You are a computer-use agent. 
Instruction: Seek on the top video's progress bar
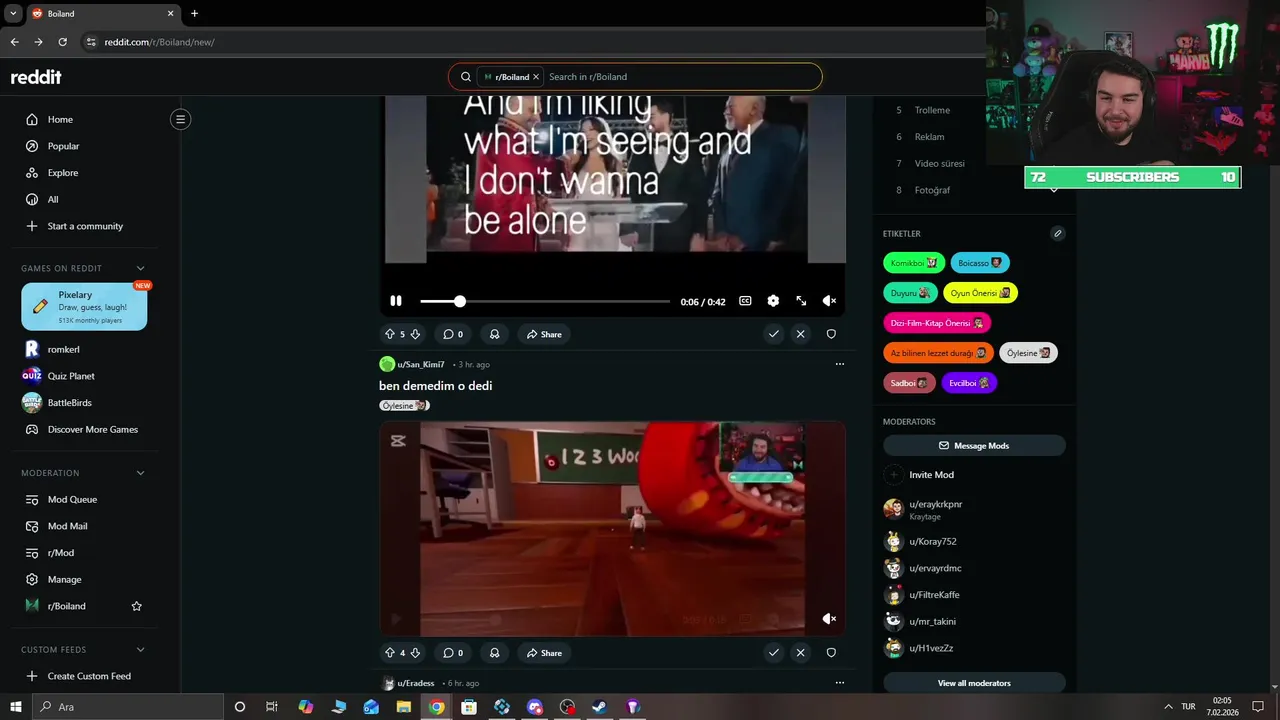pos(545,301)
